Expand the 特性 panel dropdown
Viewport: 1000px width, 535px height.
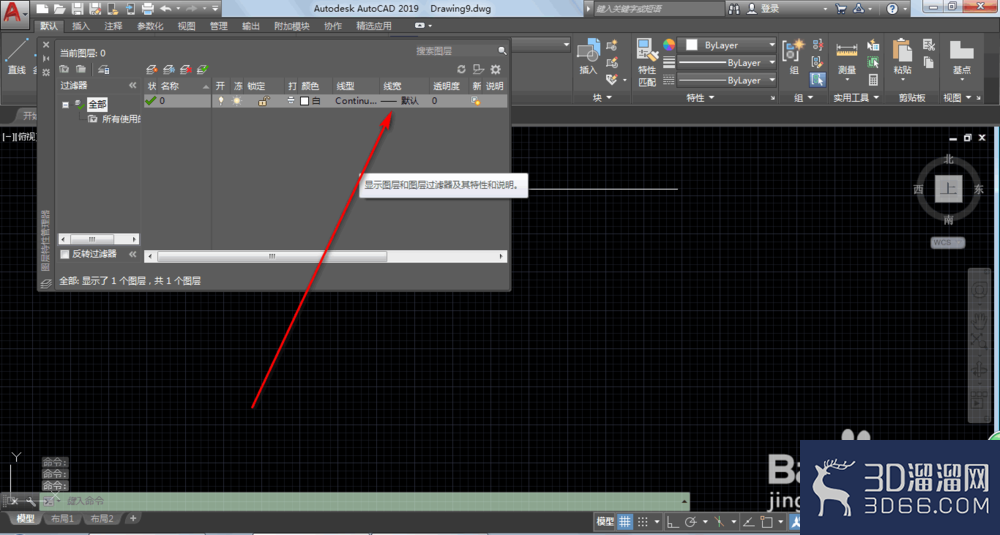700,98
